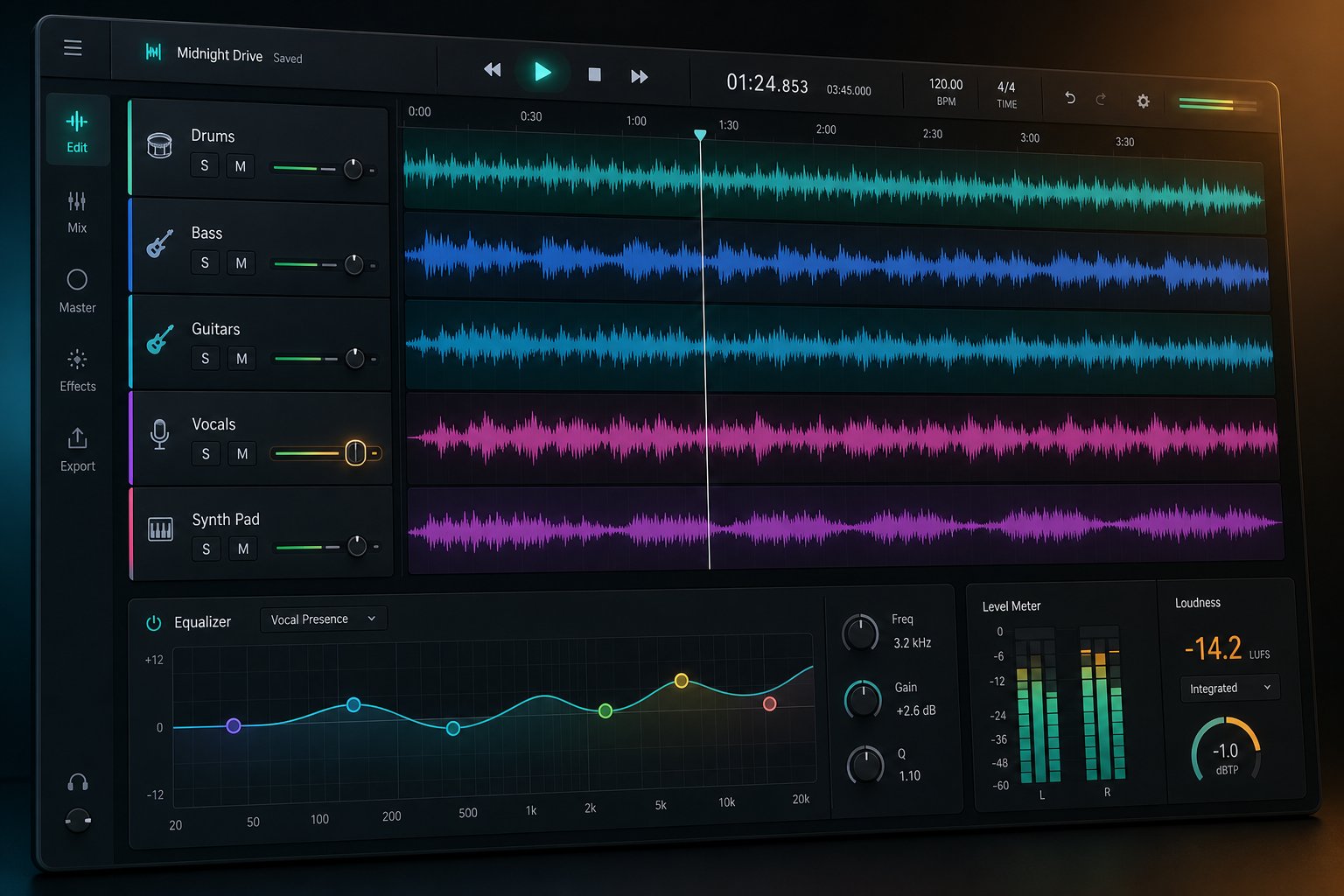Solo the Drums track
Image resolution: width=1344 pixels, height=896 pixels.
pos(204,165)
